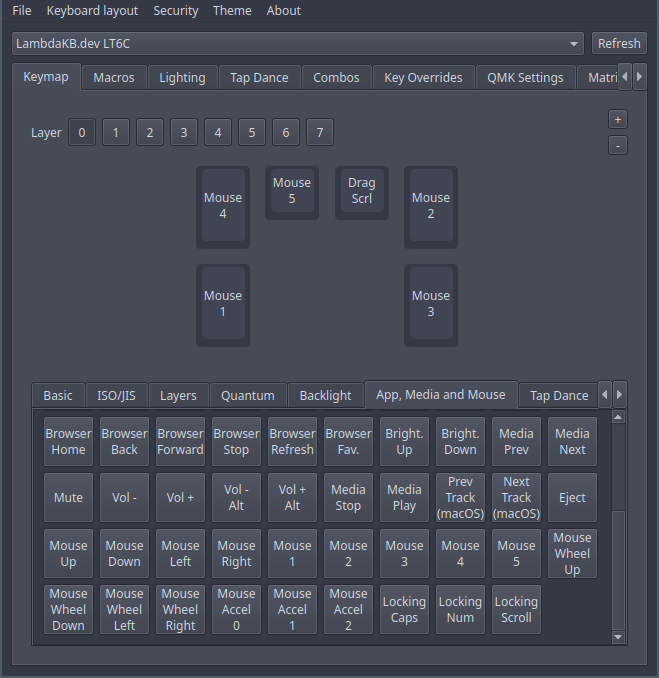Choose the Media Play keycode
659x678 pixels.
click(x=404, y=498)
